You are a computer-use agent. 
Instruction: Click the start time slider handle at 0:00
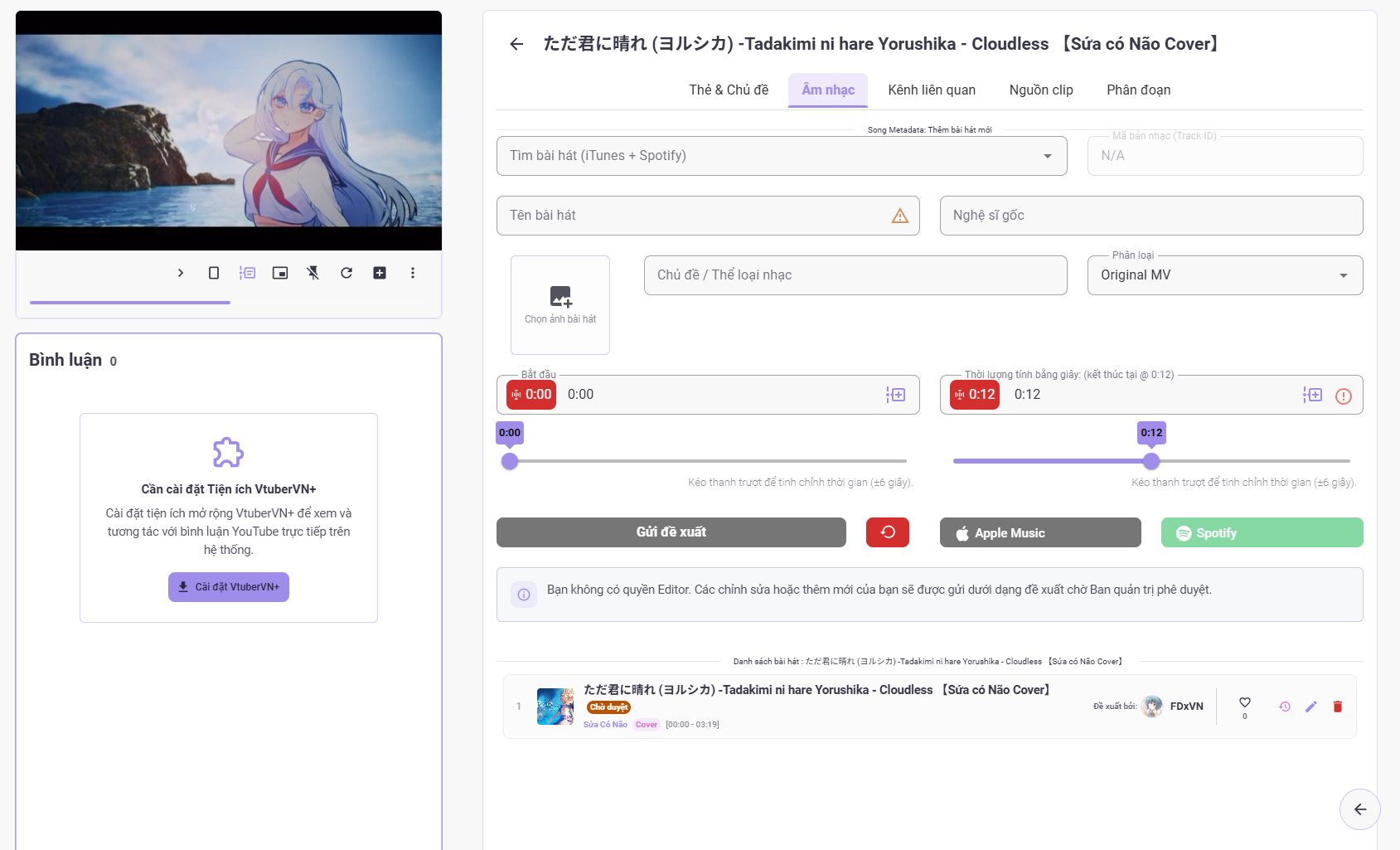point(510,461)
